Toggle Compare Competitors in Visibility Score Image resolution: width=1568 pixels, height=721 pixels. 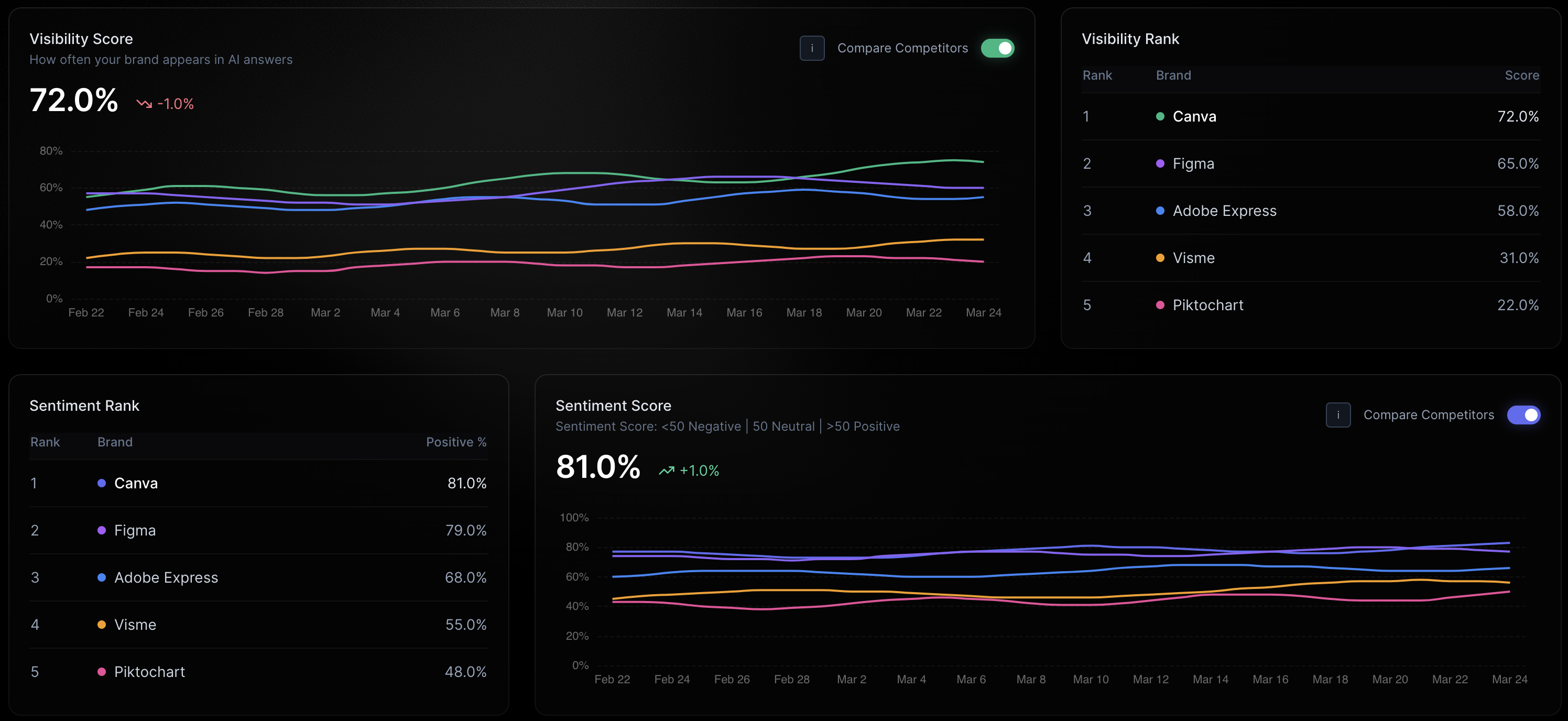point(997,48)
